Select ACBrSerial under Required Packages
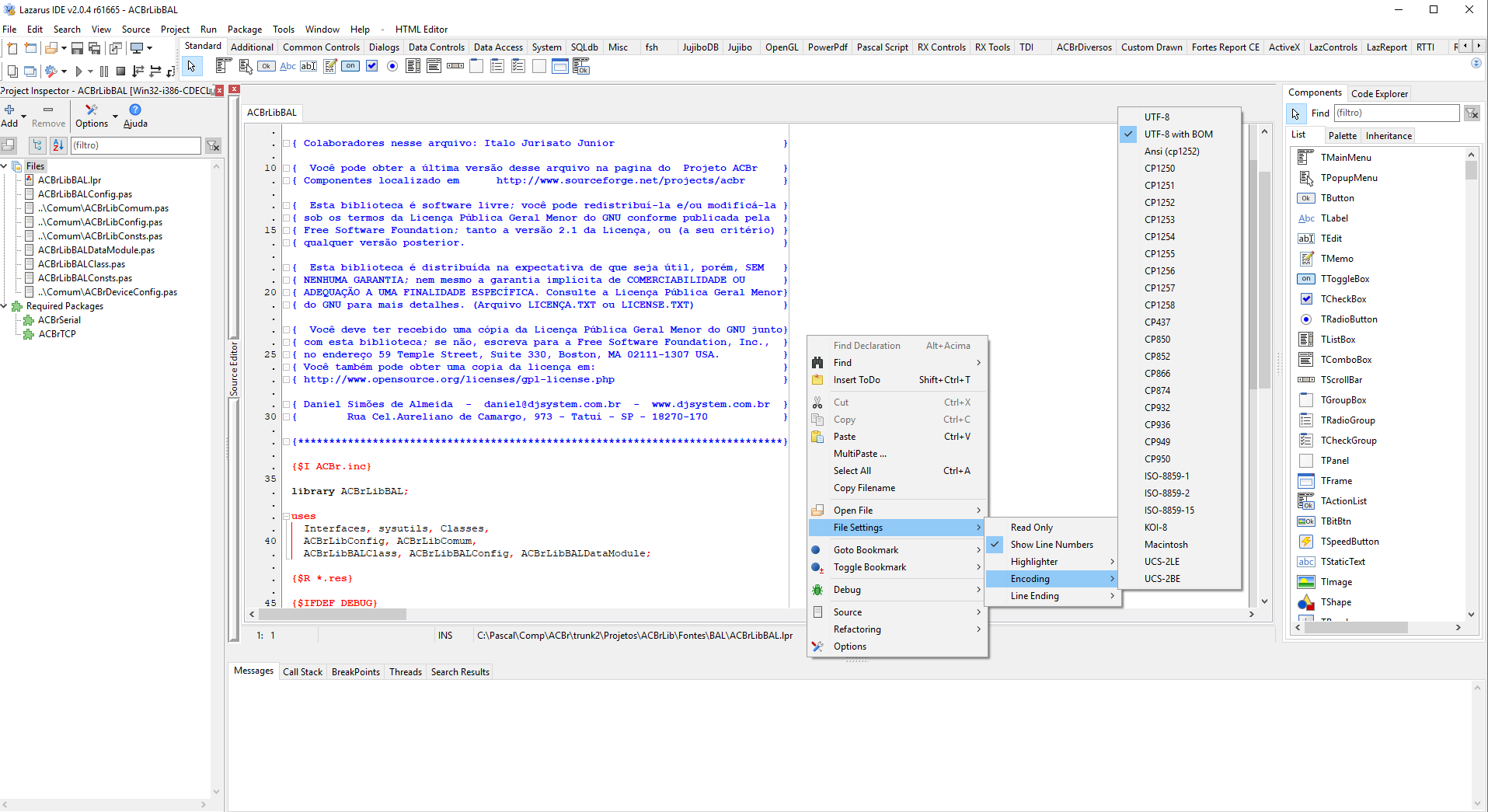Image resolution: width=1488 pixels, height=812 pixels. 59,320
